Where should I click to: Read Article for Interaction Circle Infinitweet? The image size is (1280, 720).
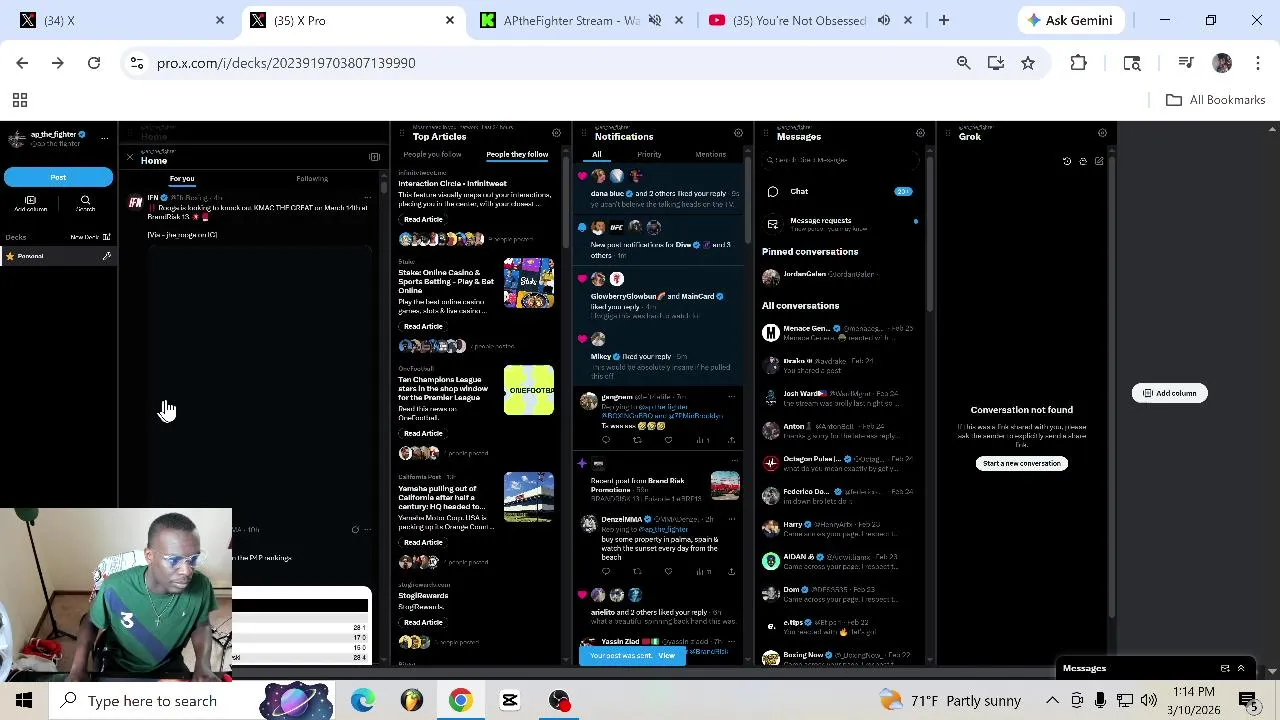(x=423, y=219)
